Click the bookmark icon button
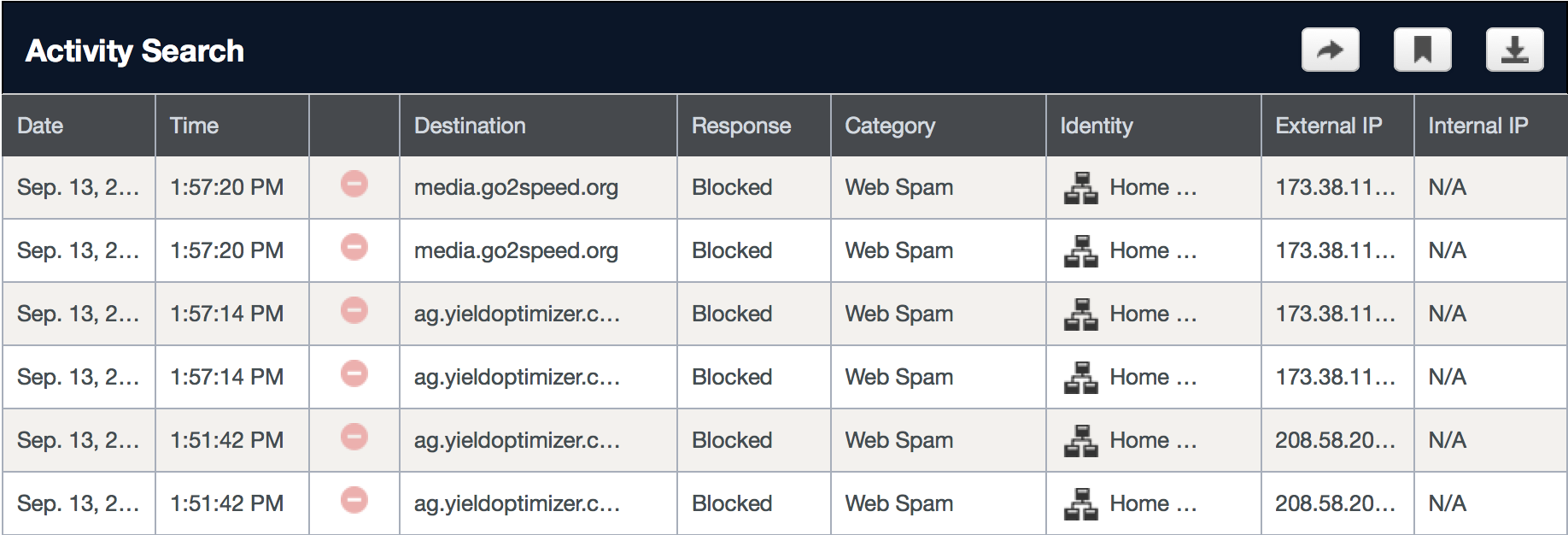 (x=1422, y=50)
